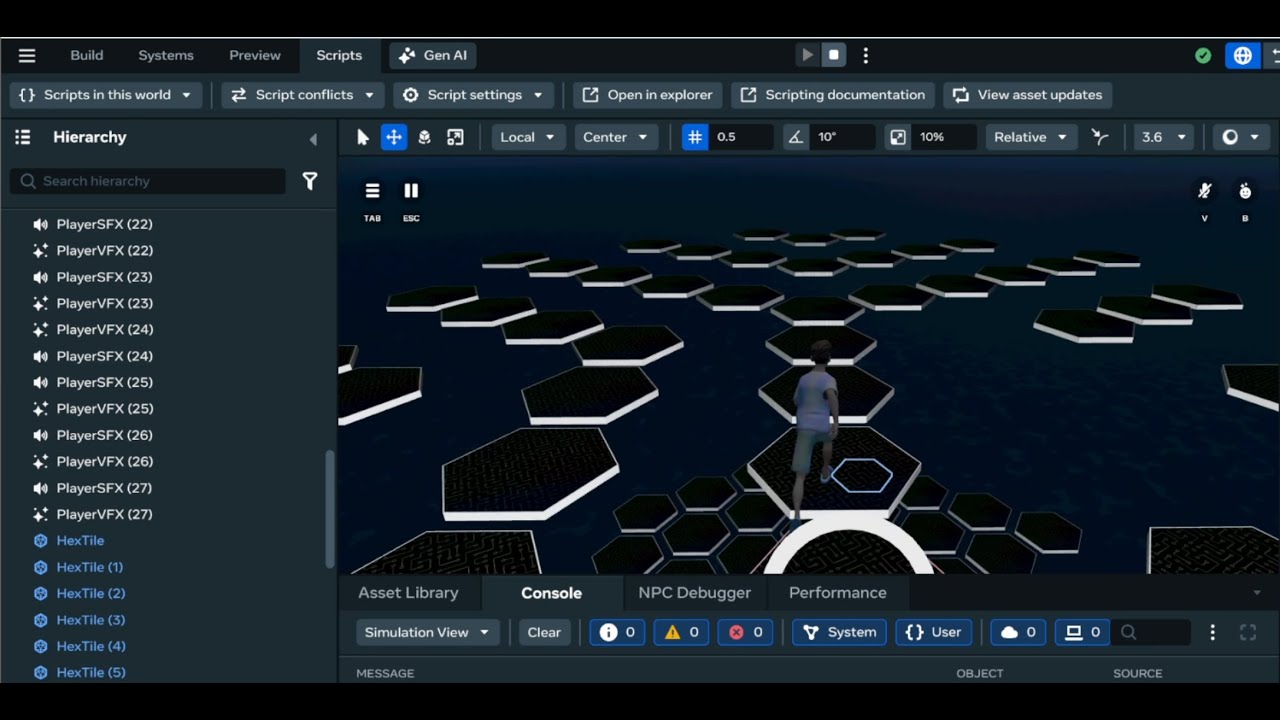The height and width of the screenshot is (720, 1280).
Task: Open the Script conflicts dropdown
Action: (x=303, y=95)
